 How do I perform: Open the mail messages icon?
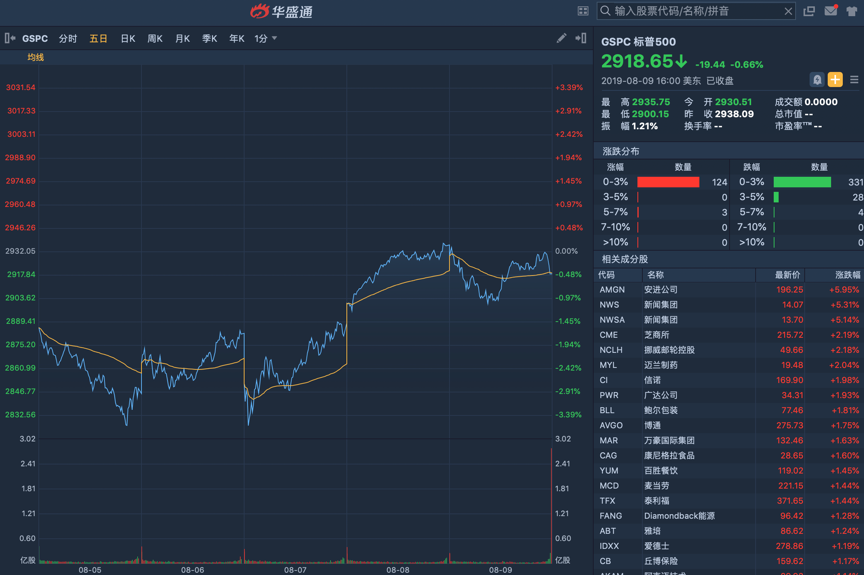tap(831, 10)
